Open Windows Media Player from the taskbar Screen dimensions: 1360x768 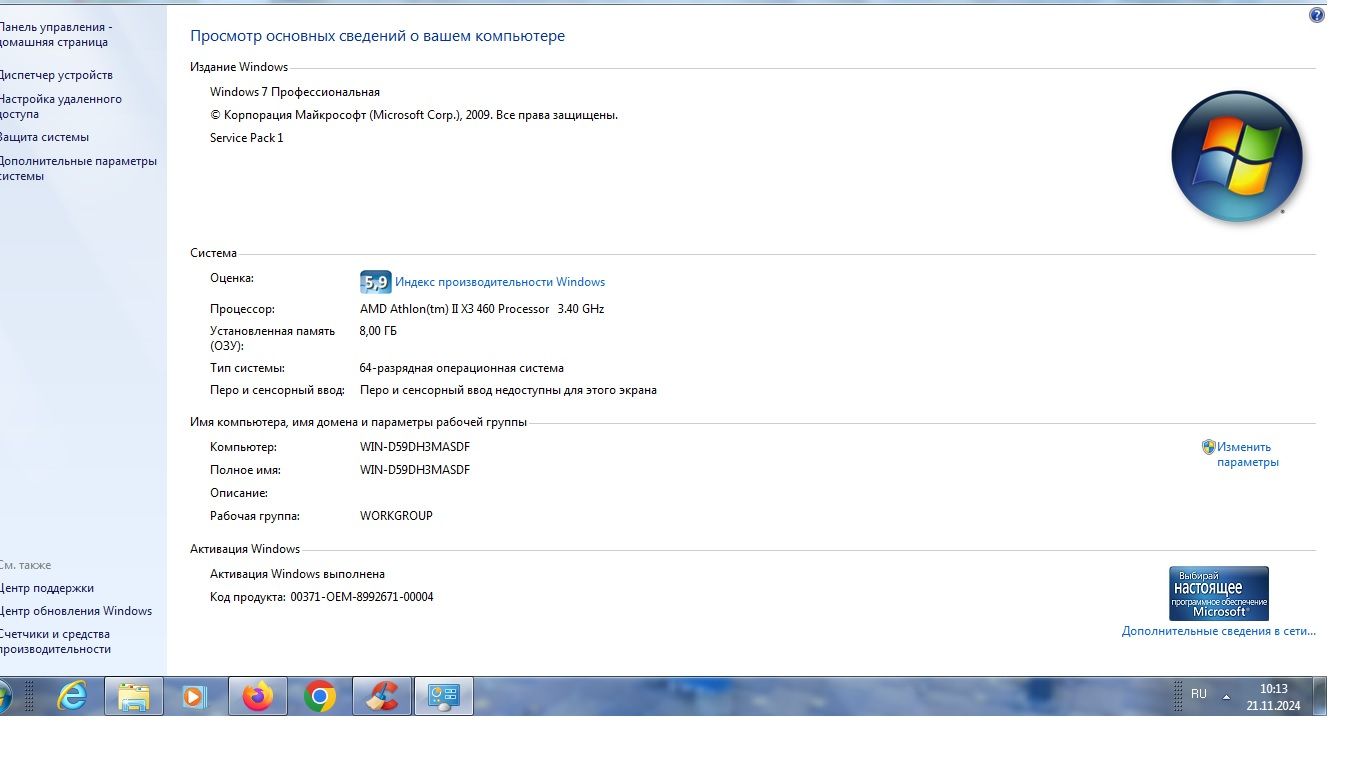point(195,696)
